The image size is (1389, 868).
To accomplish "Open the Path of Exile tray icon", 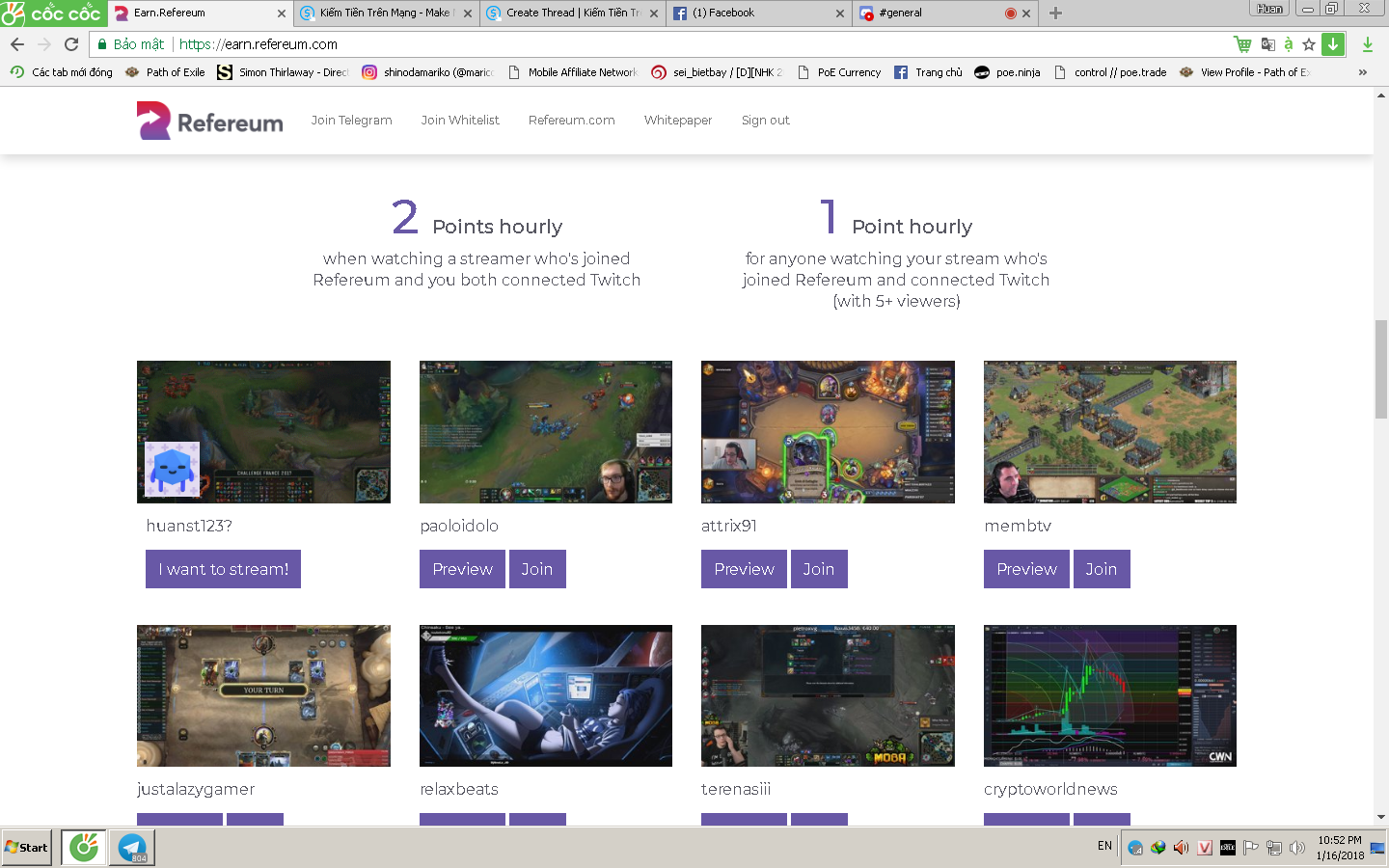I will 1228,848.
